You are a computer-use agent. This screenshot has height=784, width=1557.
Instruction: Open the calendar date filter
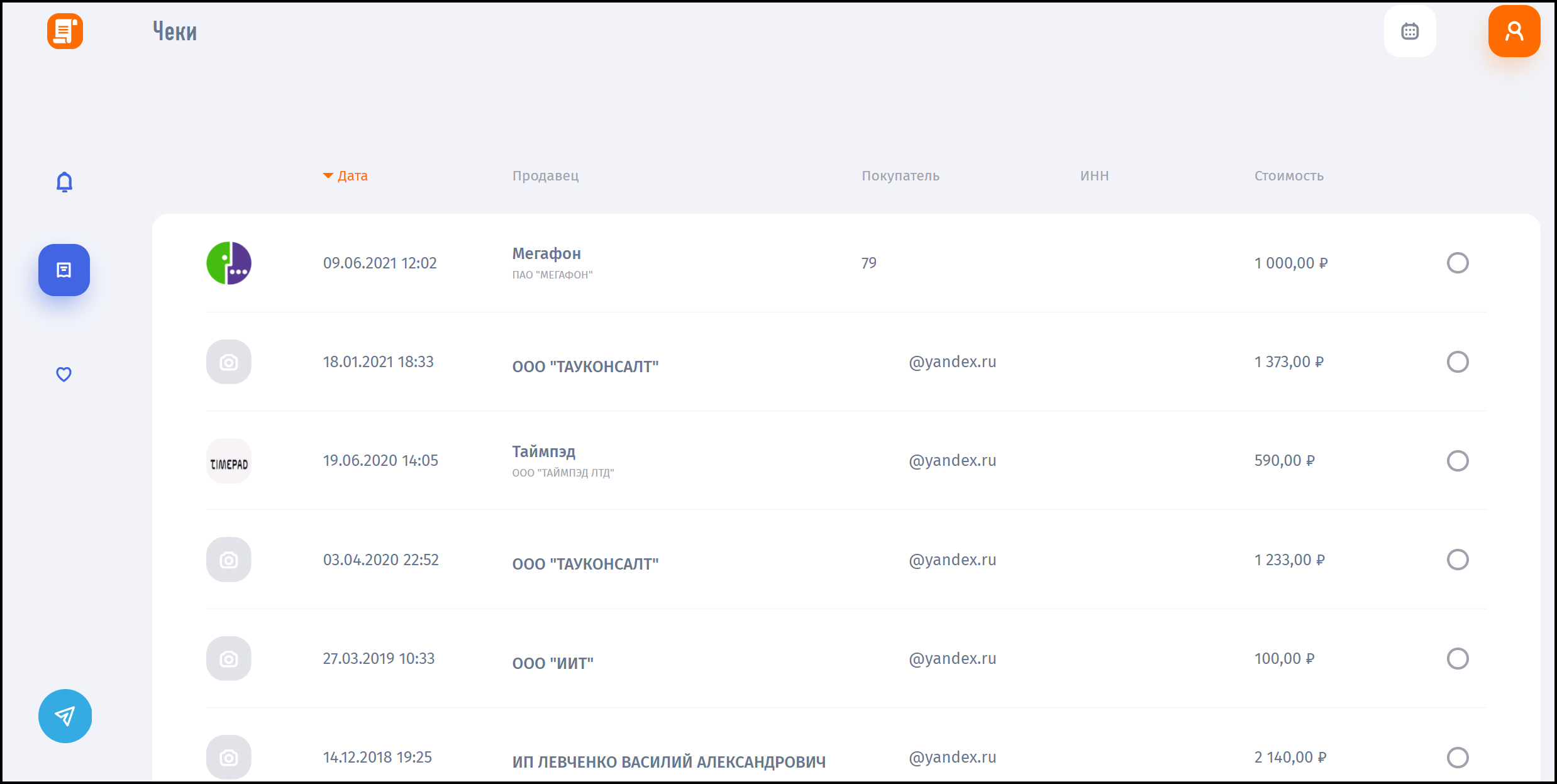click(x=1409, y=31)
